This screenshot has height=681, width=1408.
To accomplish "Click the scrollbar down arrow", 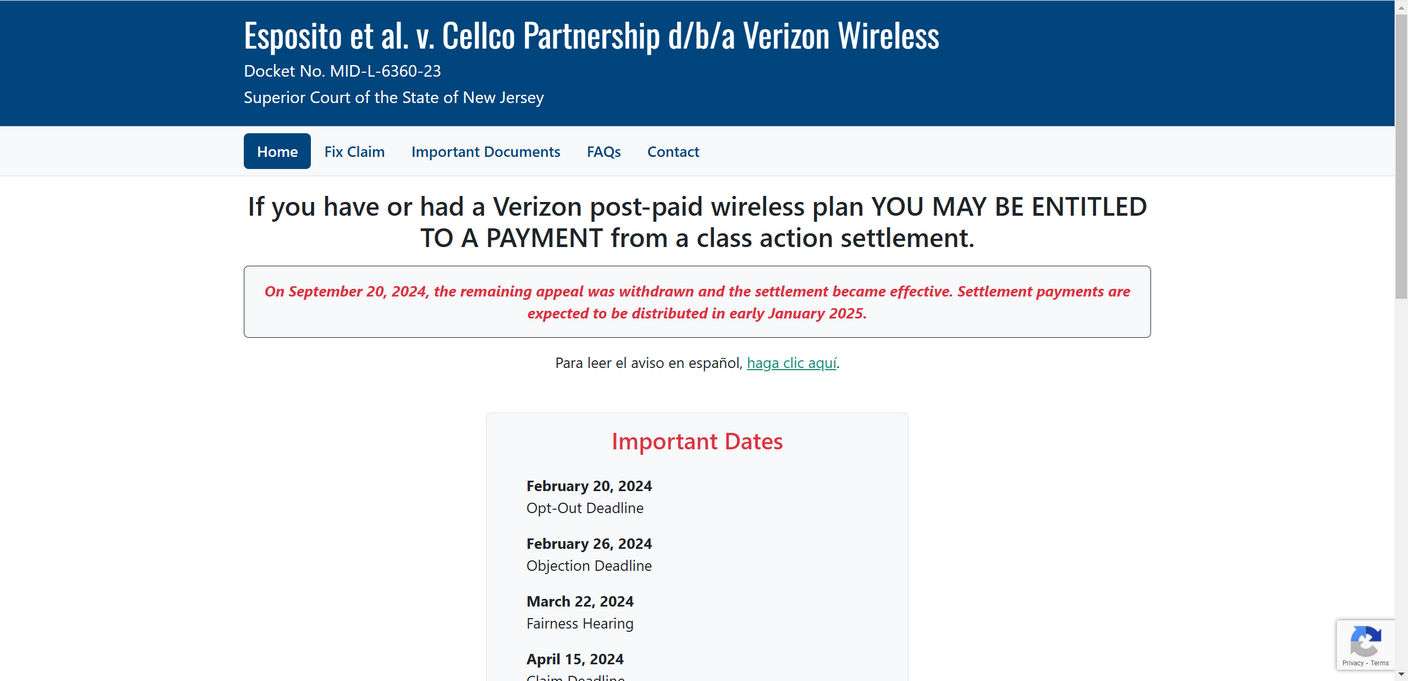I will coord(1401,674).
